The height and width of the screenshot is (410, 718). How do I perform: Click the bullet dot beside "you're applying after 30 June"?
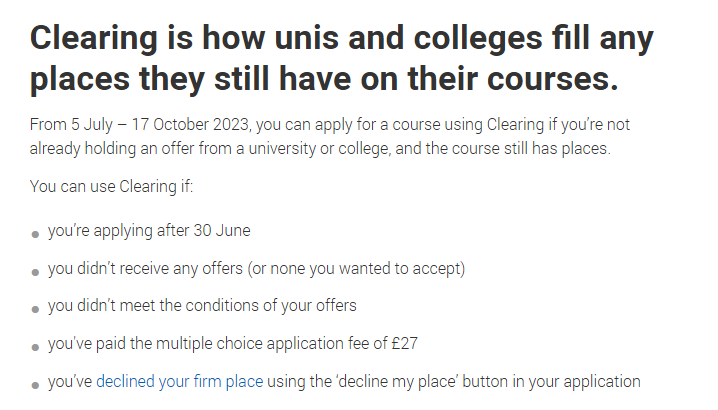point(35,235)
